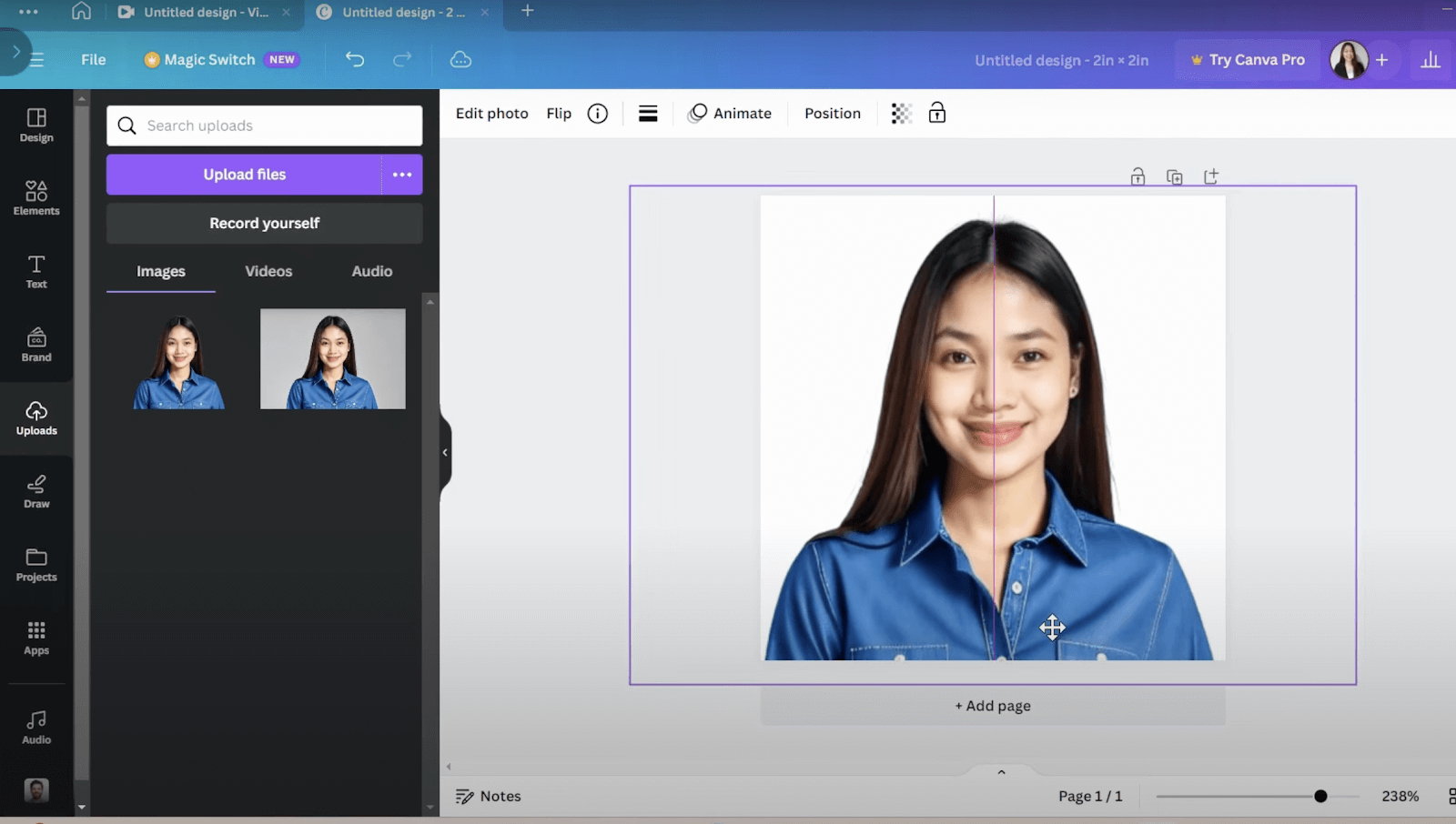Open the image info icon

coord(598,114)
